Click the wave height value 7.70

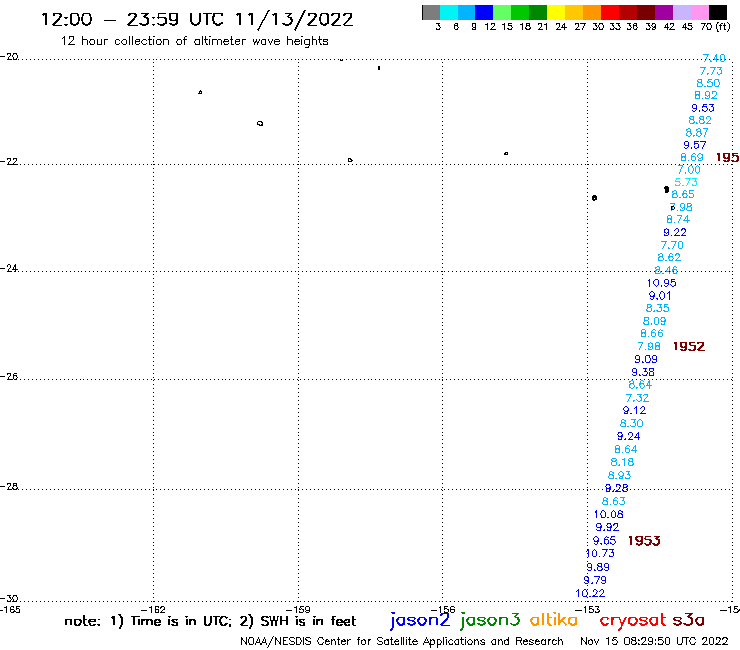pos(672,245)
